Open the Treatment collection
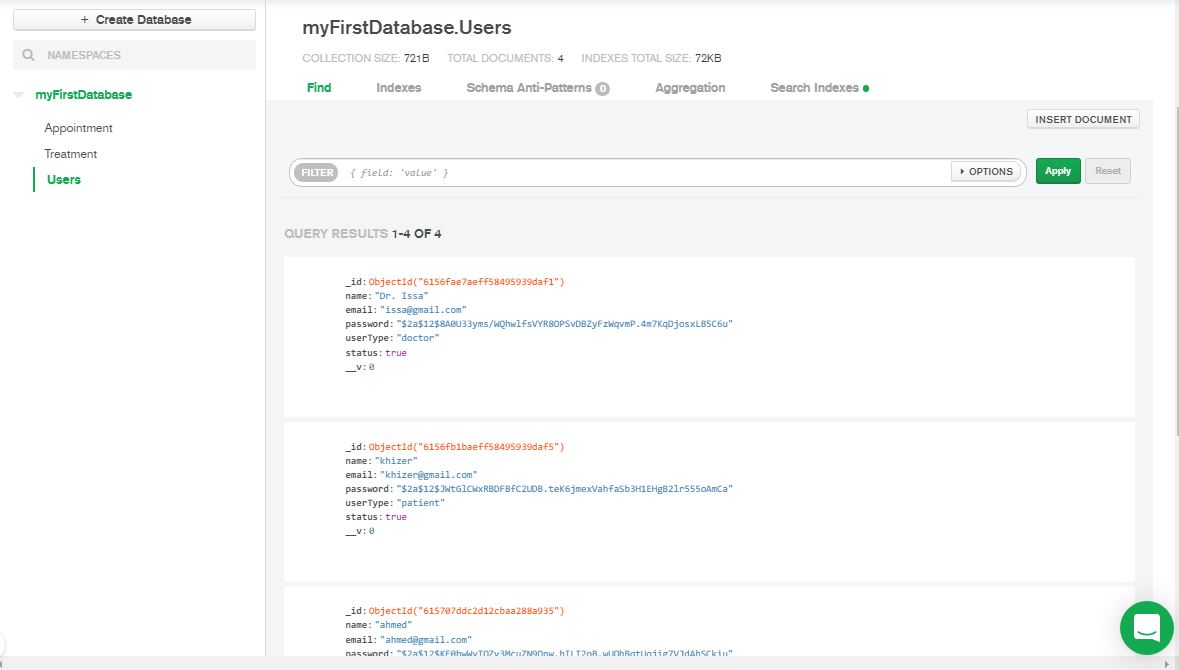Image resolution: width=1179 pixels, height=670 pixels. point(71,153)
